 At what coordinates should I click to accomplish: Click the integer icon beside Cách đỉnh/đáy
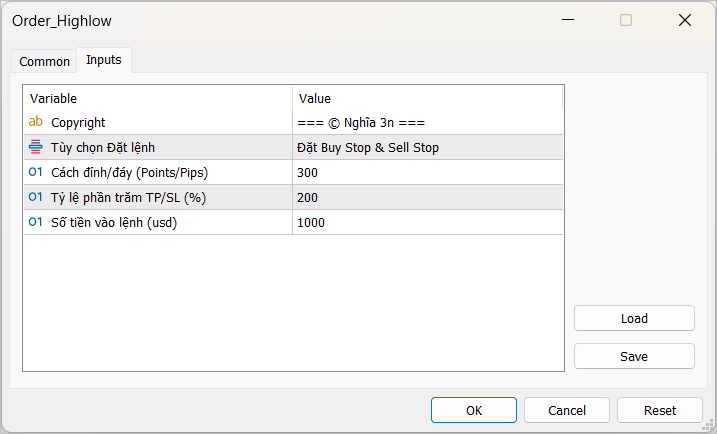pos(36,172)
